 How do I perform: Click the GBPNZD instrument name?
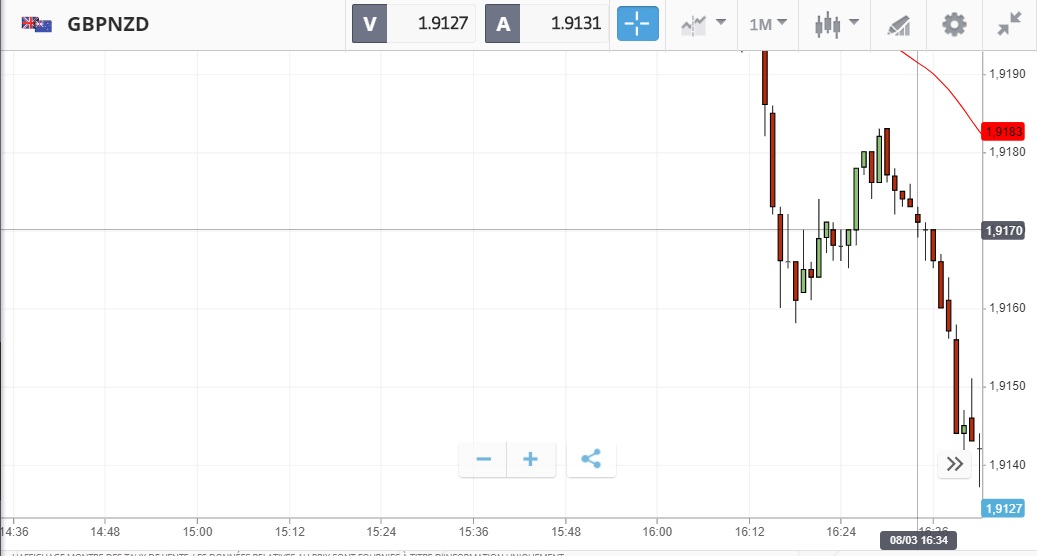[108, 24]
